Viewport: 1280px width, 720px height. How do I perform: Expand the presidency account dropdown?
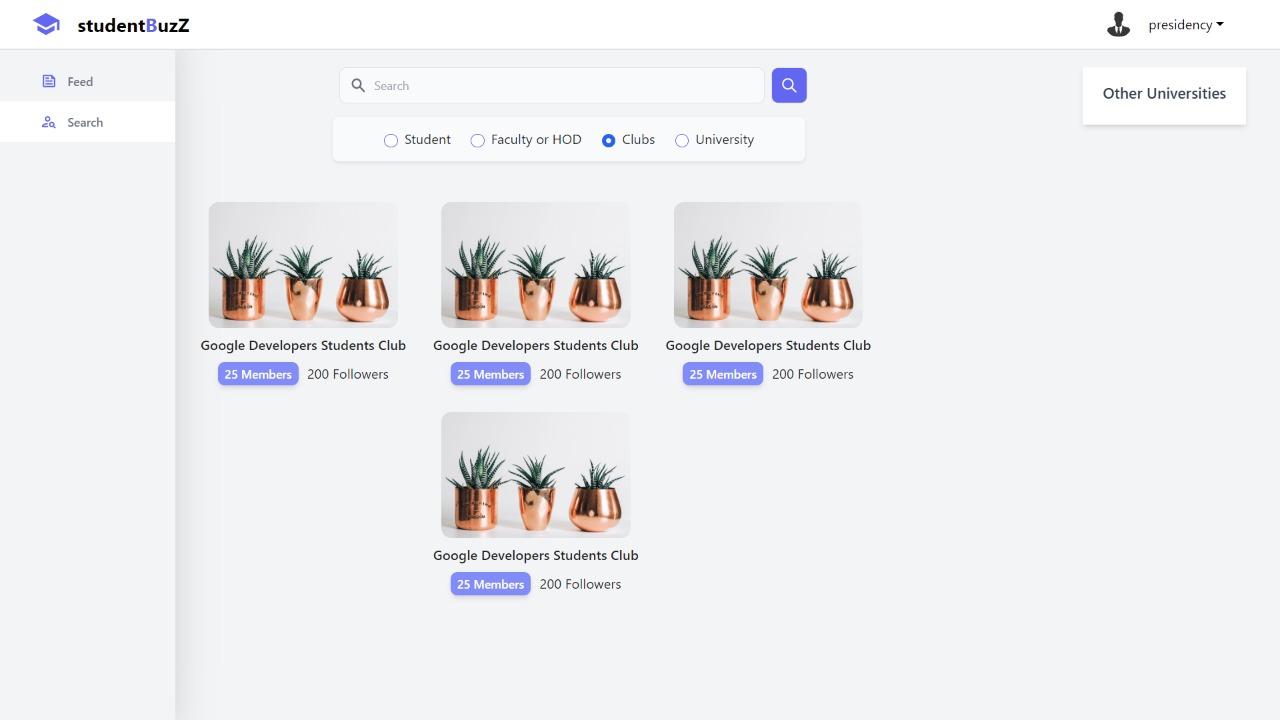click(x=1186, y=24)
